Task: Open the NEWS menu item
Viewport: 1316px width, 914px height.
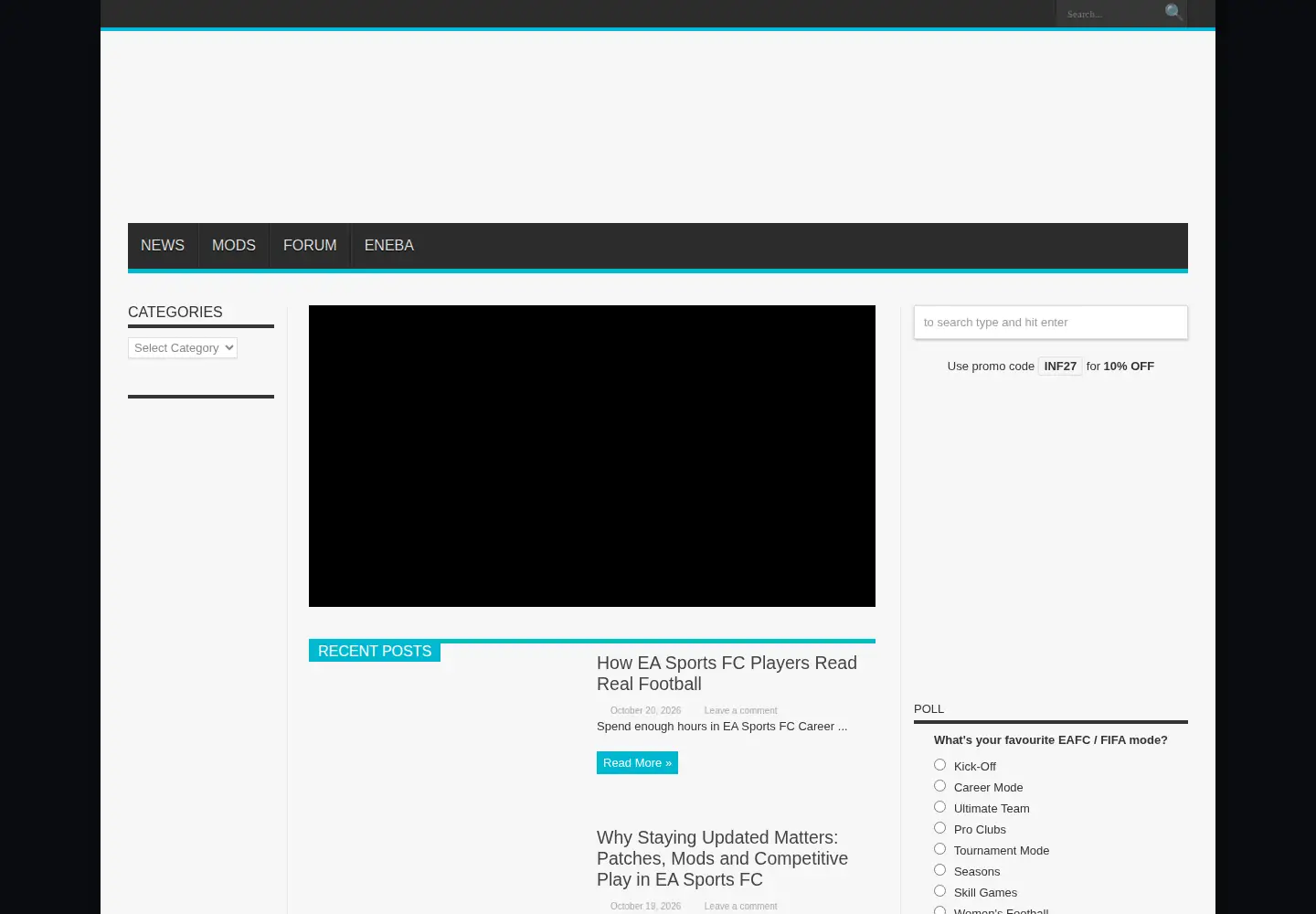Action: pyautogui.click(x=163, y=245)
